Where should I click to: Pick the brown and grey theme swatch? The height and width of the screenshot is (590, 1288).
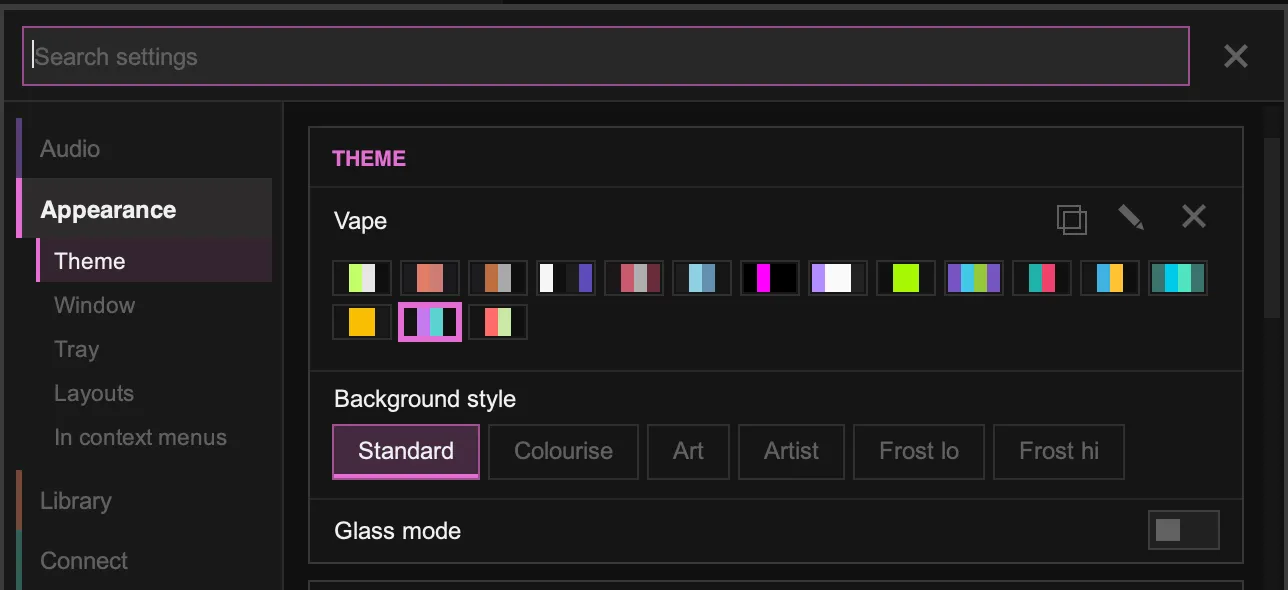coord(498,278)
